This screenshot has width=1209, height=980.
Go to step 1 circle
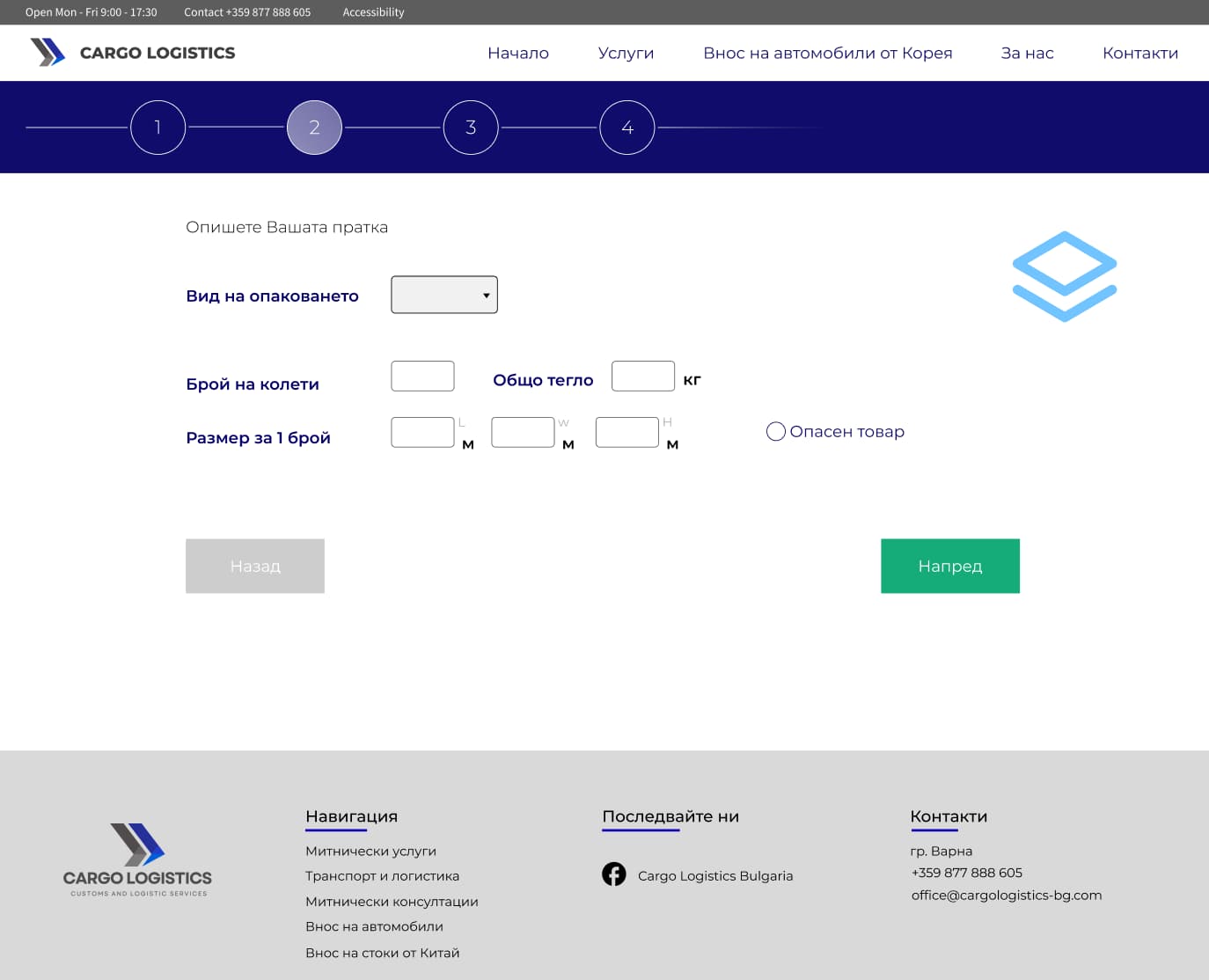[x=158, y=128]
